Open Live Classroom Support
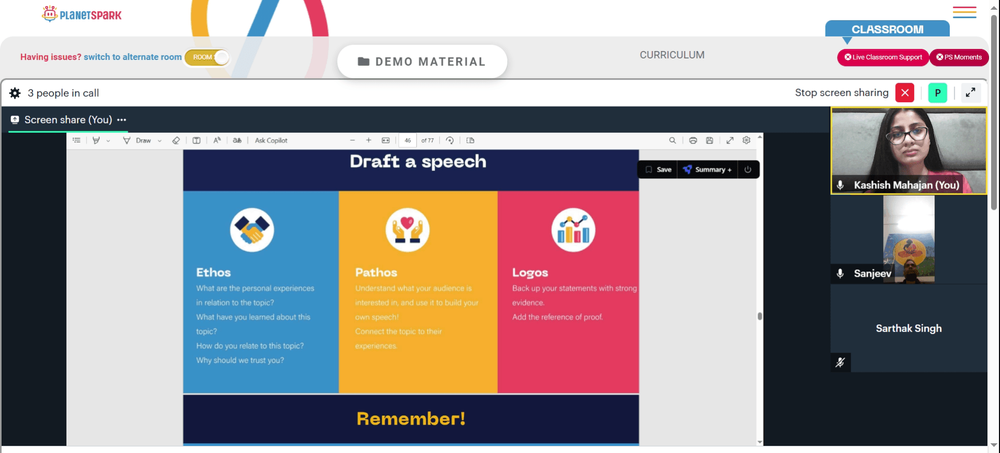This screenshot has height=453, width=1000. pos(883,57)
